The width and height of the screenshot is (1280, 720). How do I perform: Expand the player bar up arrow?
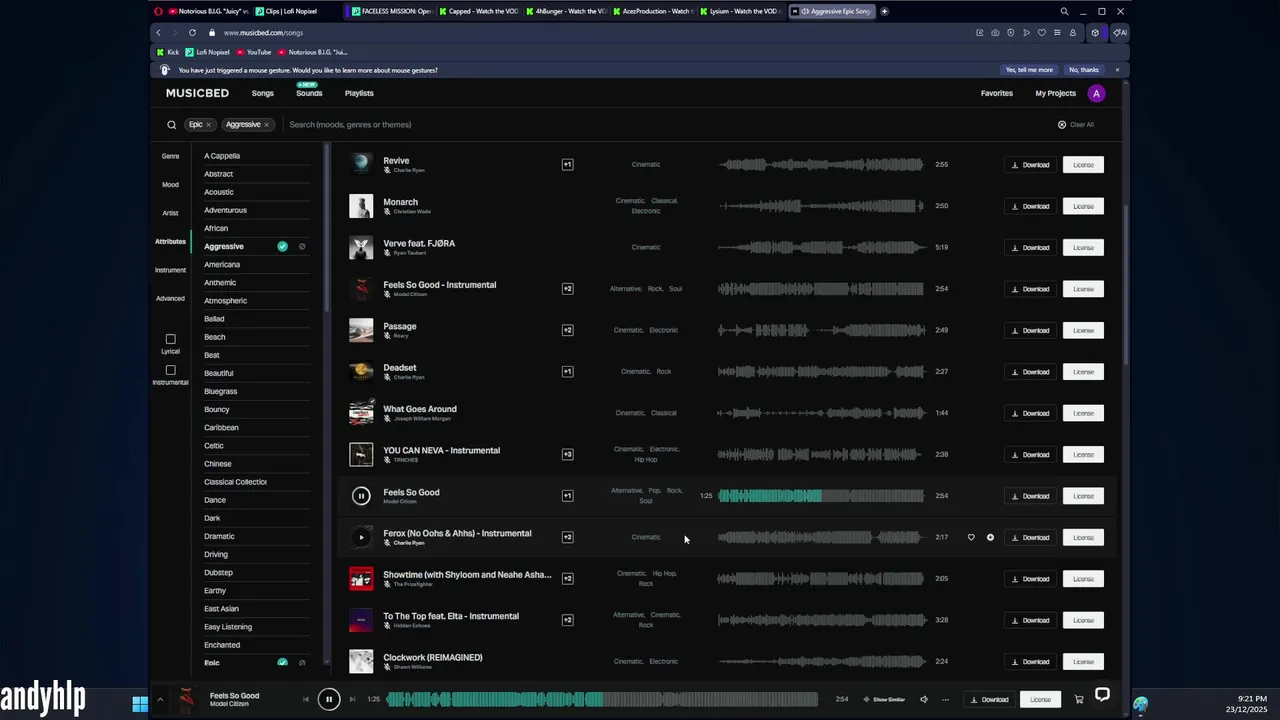(160, 699)
